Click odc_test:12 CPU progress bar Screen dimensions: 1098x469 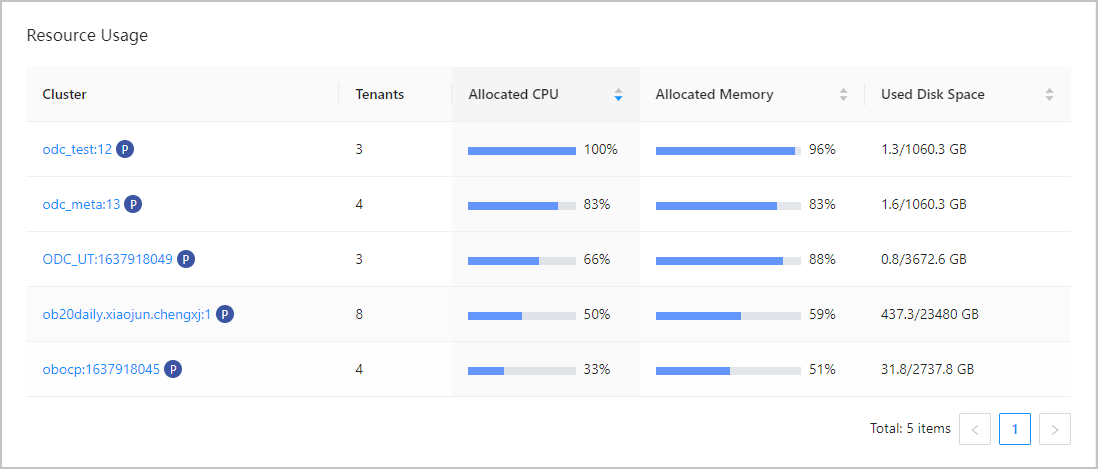click(x=521, y=150)
